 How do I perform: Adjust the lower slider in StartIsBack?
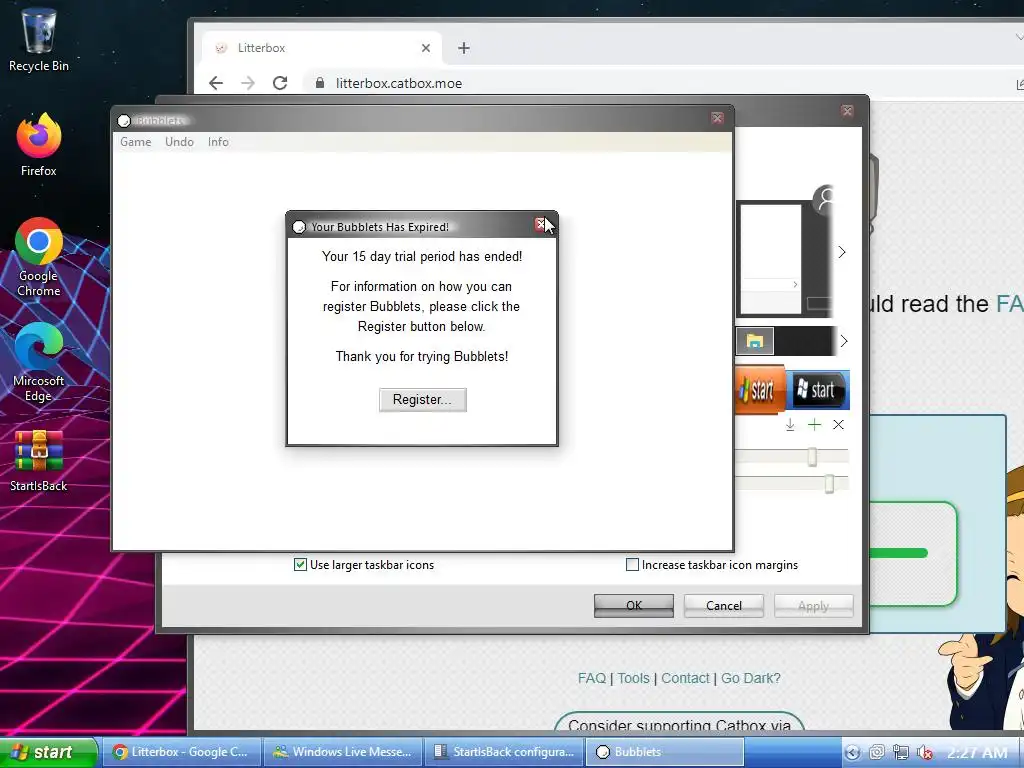(x=829, y=483)
